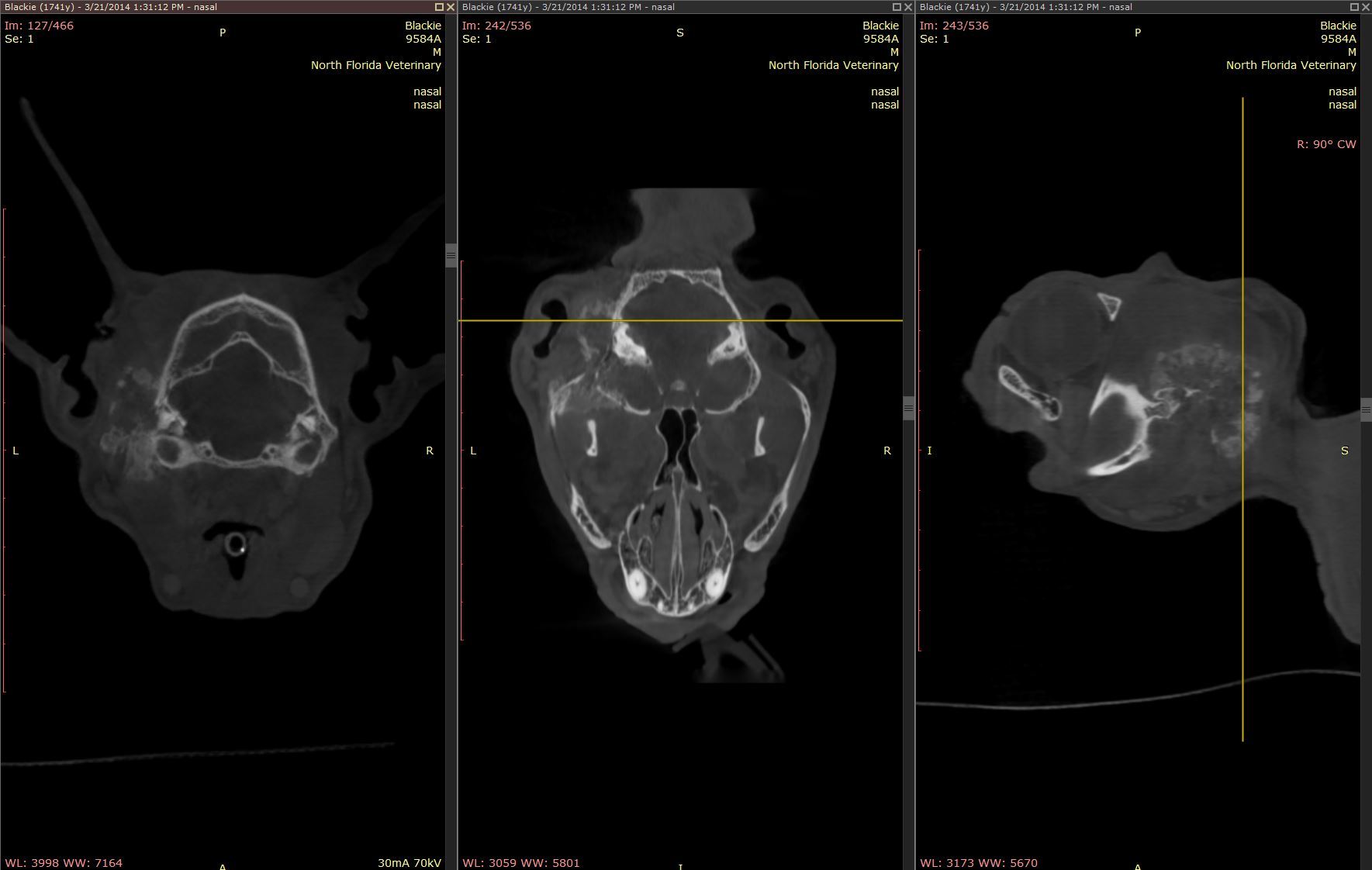Click the middle pane title bar text

point(568,7)
